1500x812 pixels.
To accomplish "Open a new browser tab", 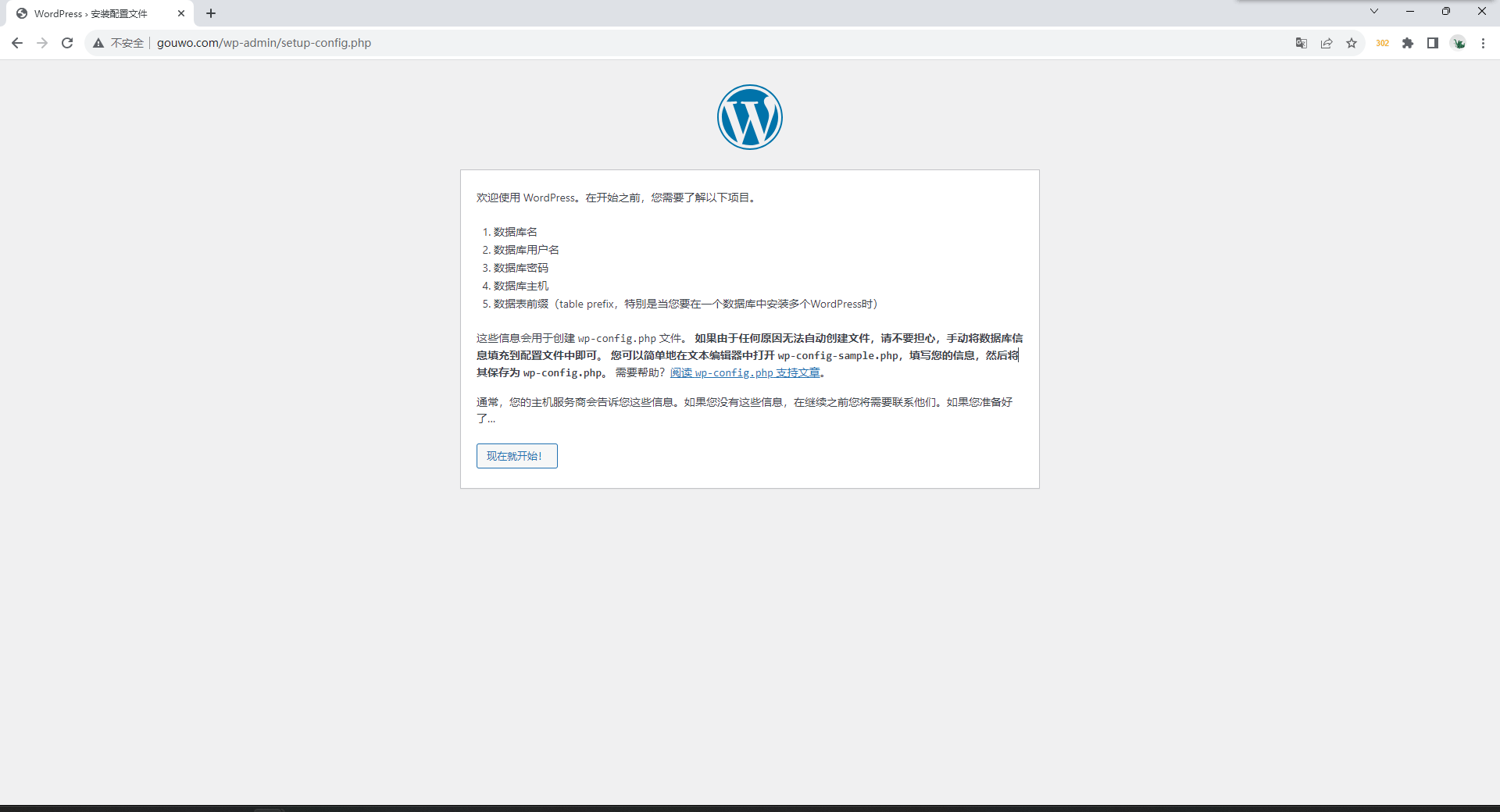I will (211, 13).
